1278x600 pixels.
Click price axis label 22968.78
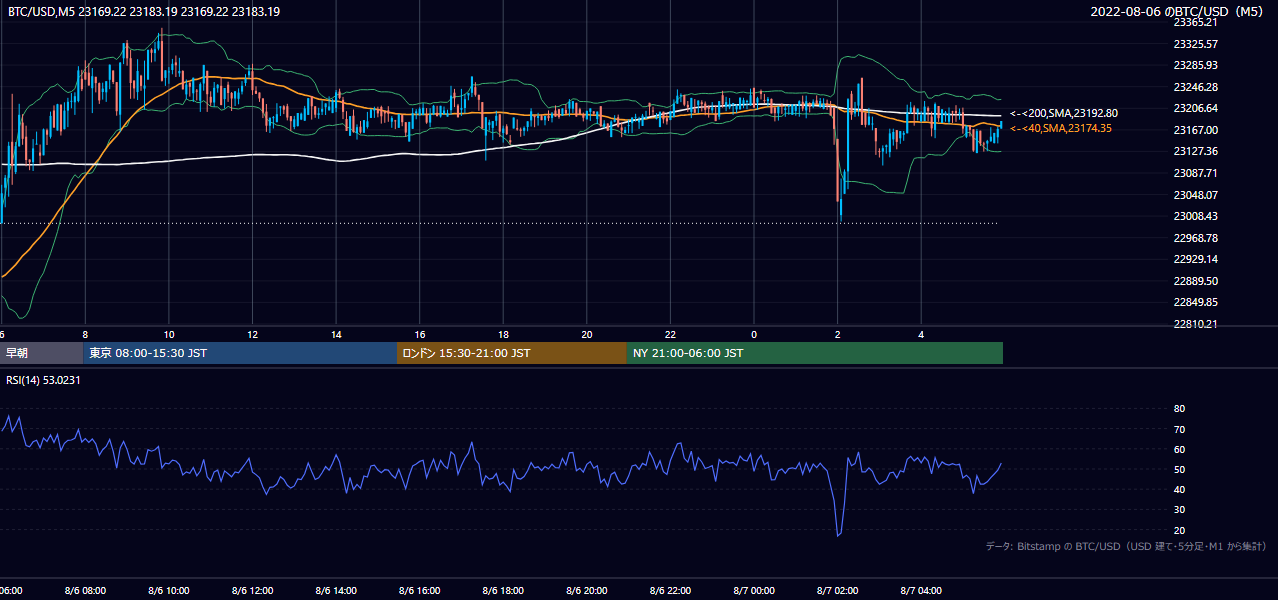coord(1195,238)
